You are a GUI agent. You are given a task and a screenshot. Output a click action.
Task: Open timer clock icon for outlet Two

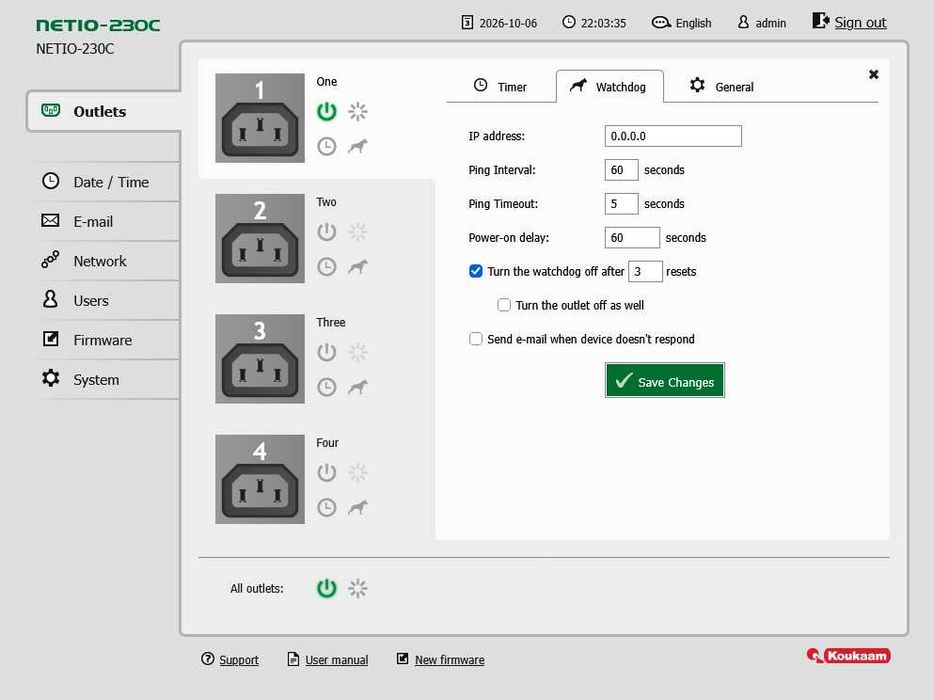pyautogui.click(x=326, y=267)
